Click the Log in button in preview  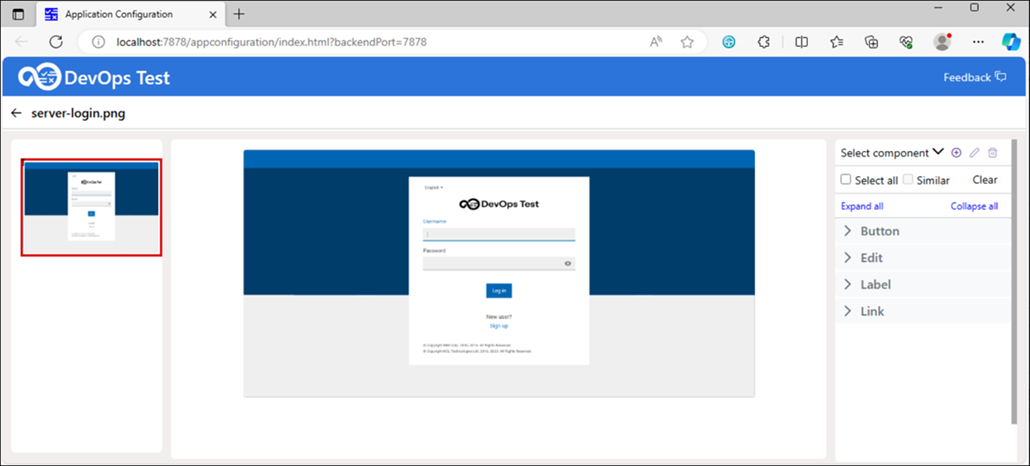coord(499,291)
